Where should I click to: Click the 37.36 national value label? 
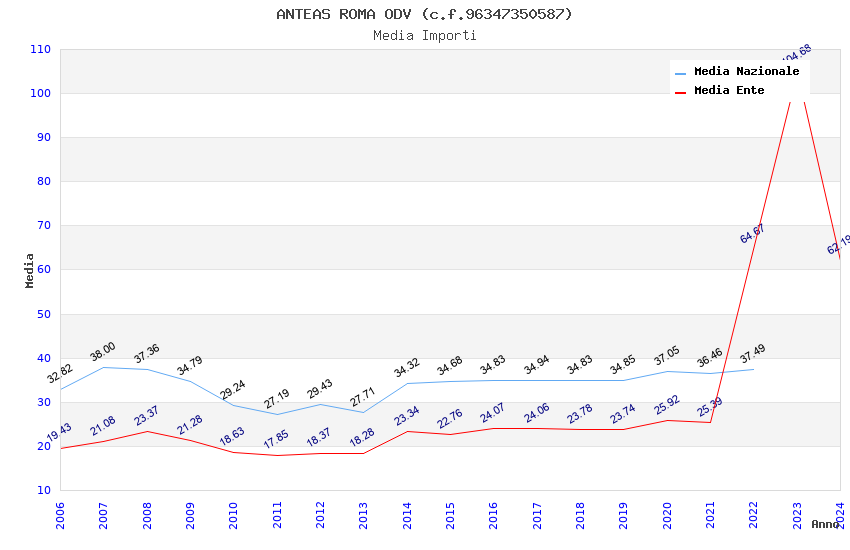click(147, 353)
